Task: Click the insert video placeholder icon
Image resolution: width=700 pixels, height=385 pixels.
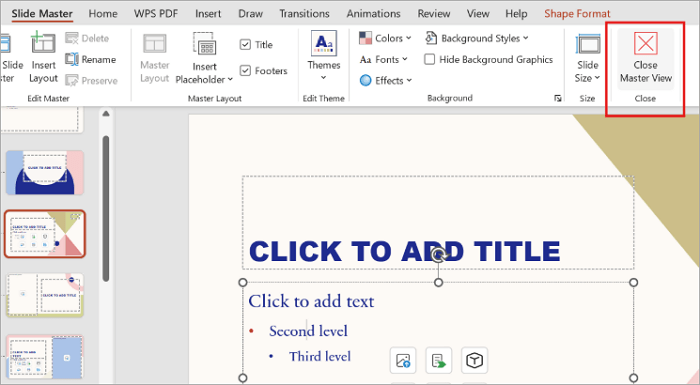Action: point(438,360)
